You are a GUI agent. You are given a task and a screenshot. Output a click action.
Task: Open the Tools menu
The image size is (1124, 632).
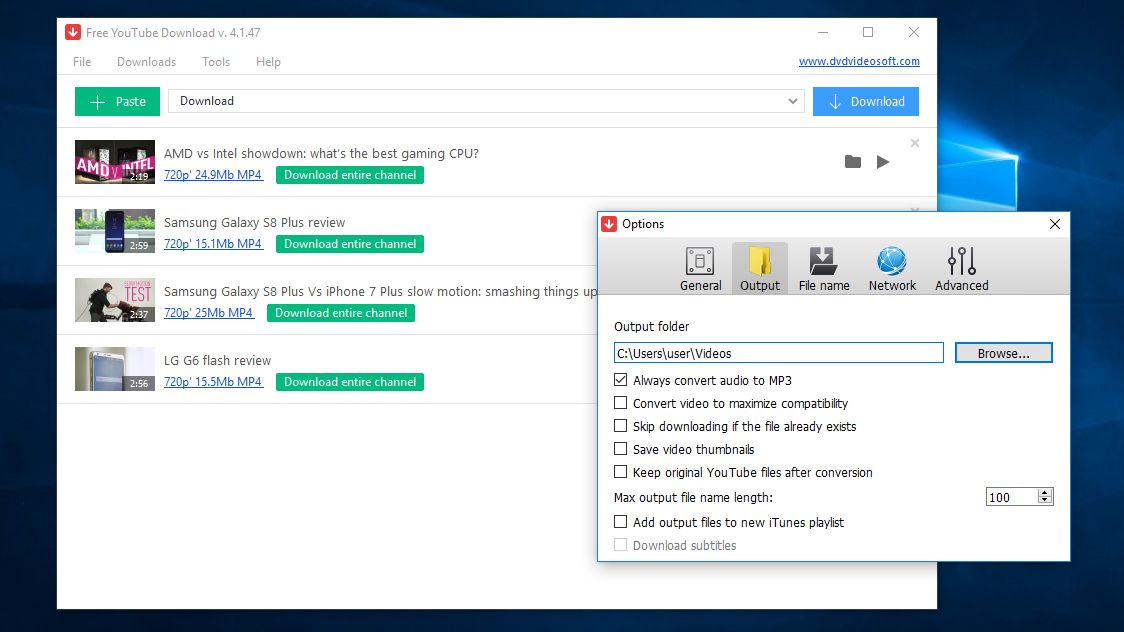(216, 62)
